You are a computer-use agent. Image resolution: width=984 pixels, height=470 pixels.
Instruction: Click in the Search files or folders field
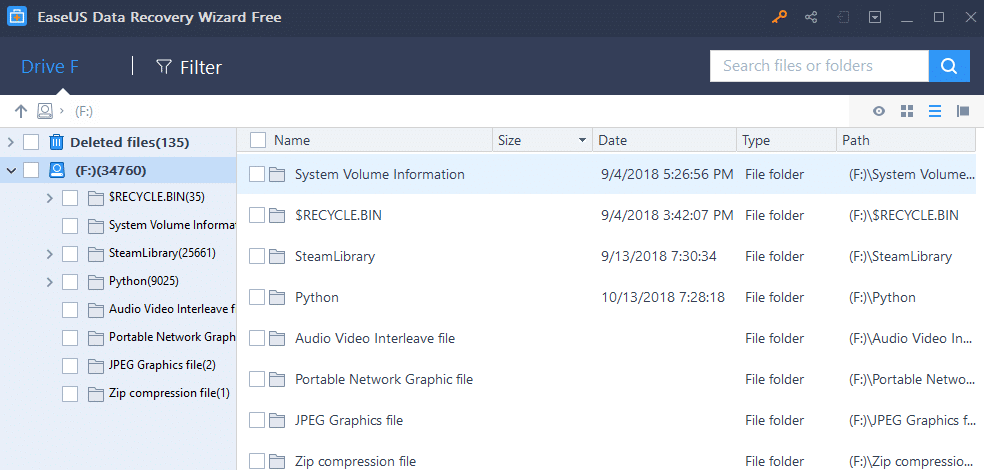pyautogui.click(x=819, y=65)
